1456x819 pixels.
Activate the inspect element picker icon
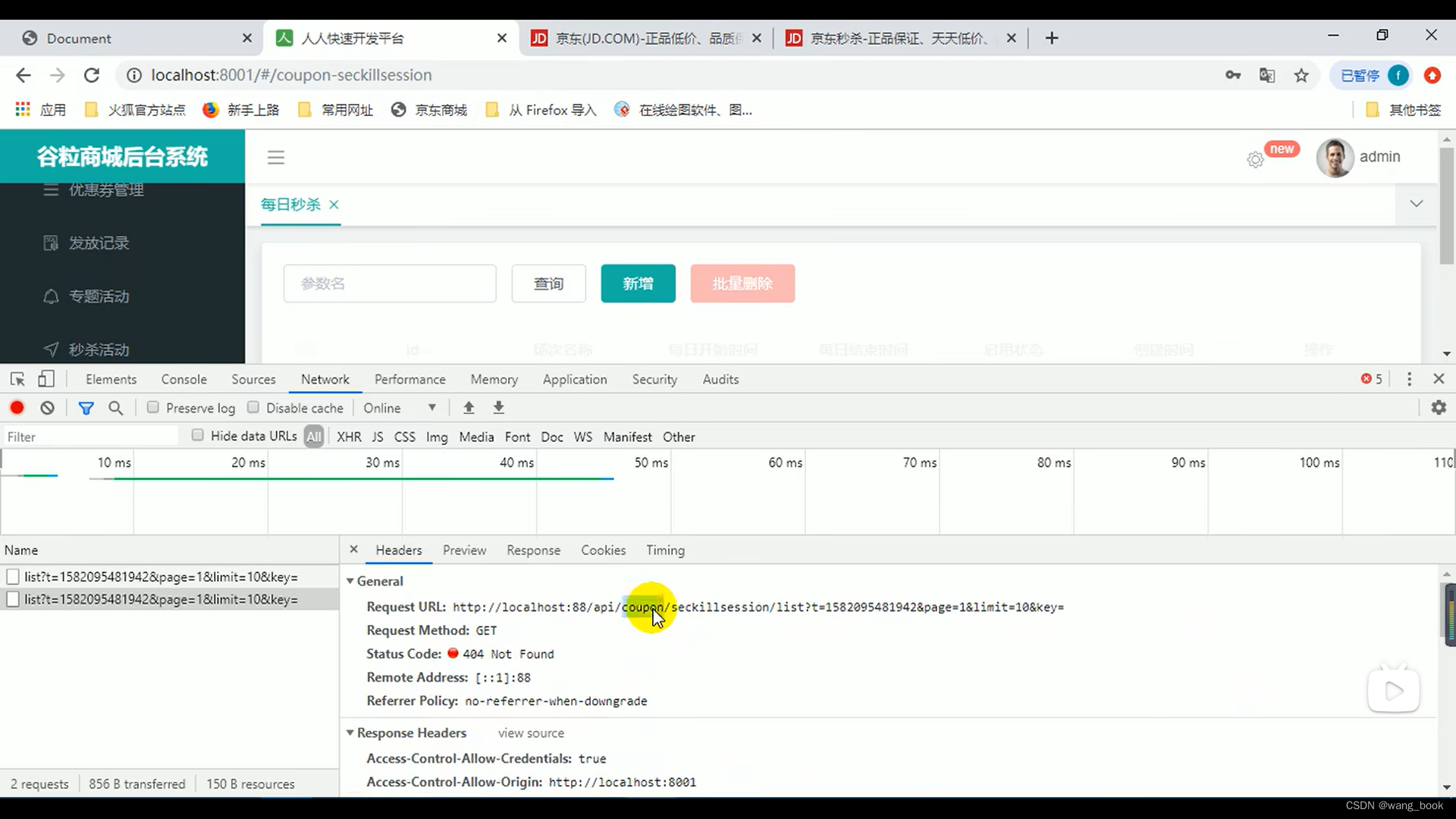pos(17,379)
